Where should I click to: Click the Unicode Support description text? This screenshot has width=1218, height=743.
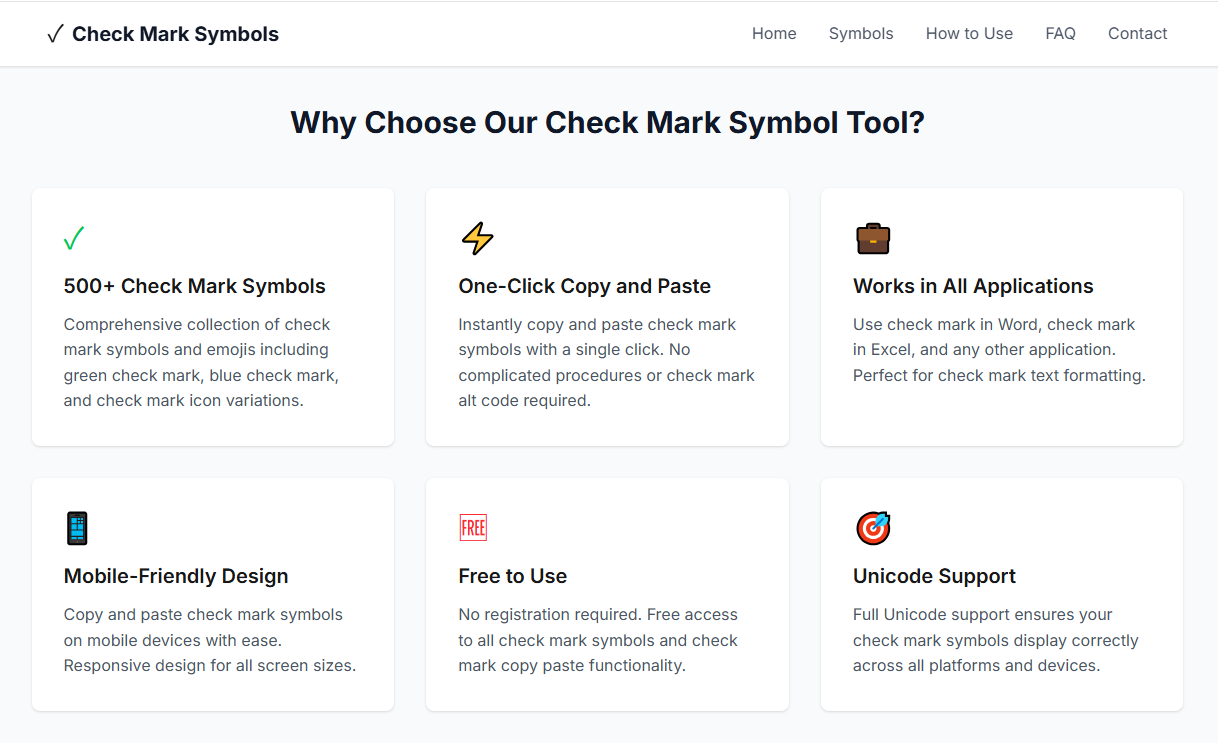996,640
